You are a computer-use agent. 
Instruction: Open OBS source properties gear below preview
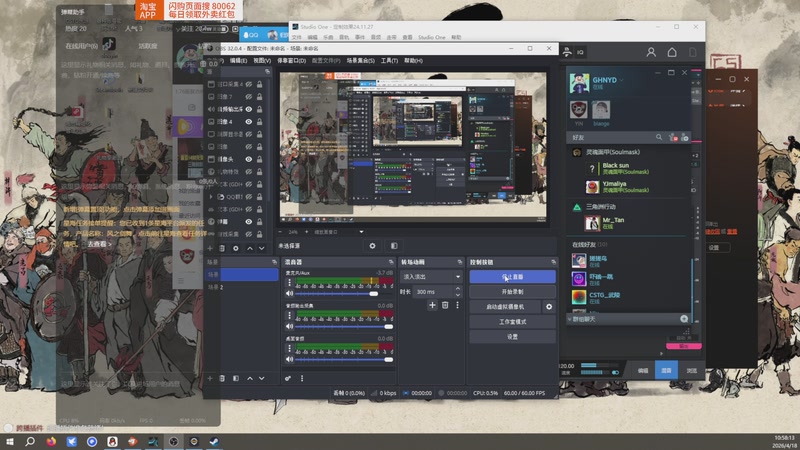372,246
